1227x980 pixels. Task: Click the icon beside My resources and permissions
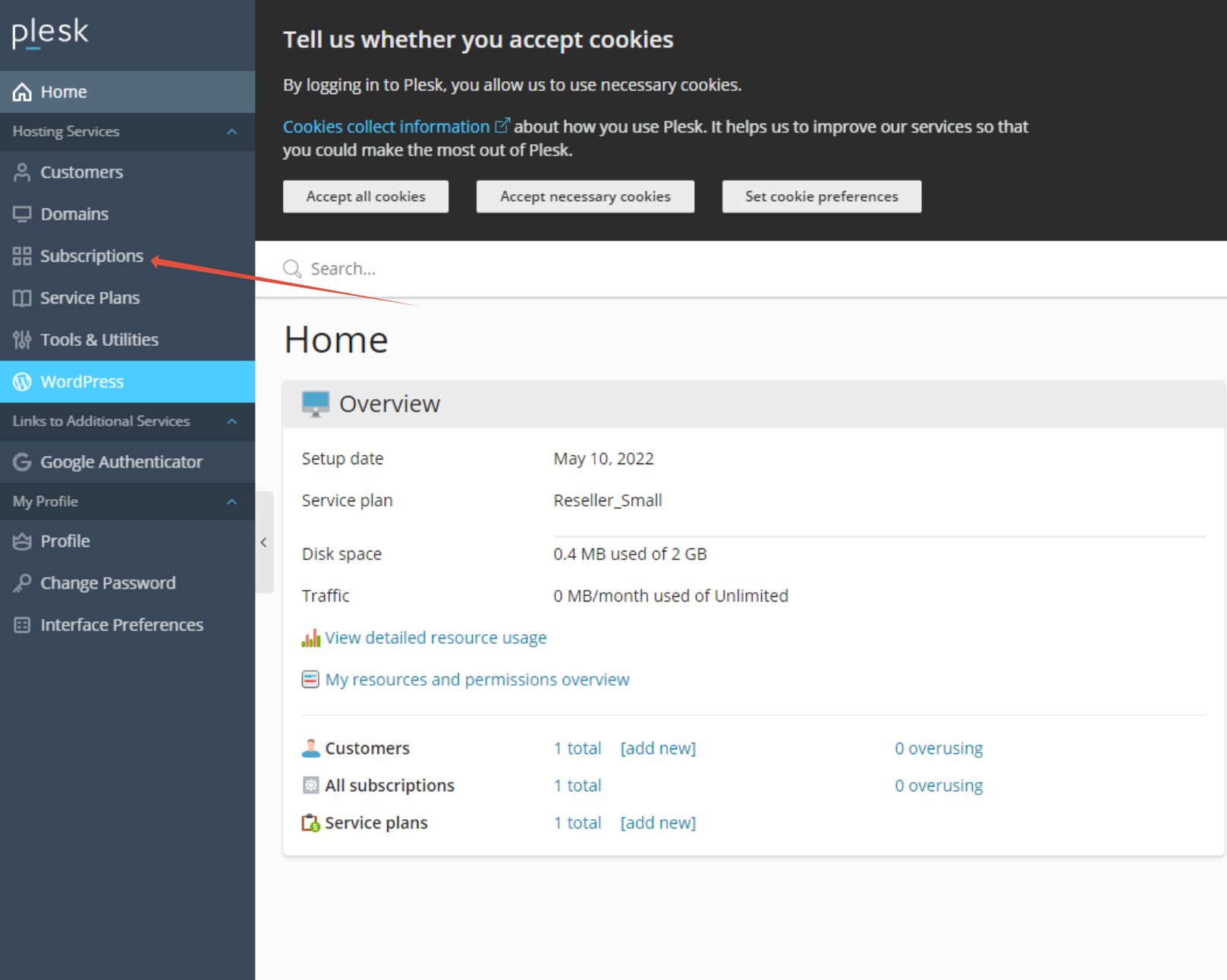pos(310,679)
